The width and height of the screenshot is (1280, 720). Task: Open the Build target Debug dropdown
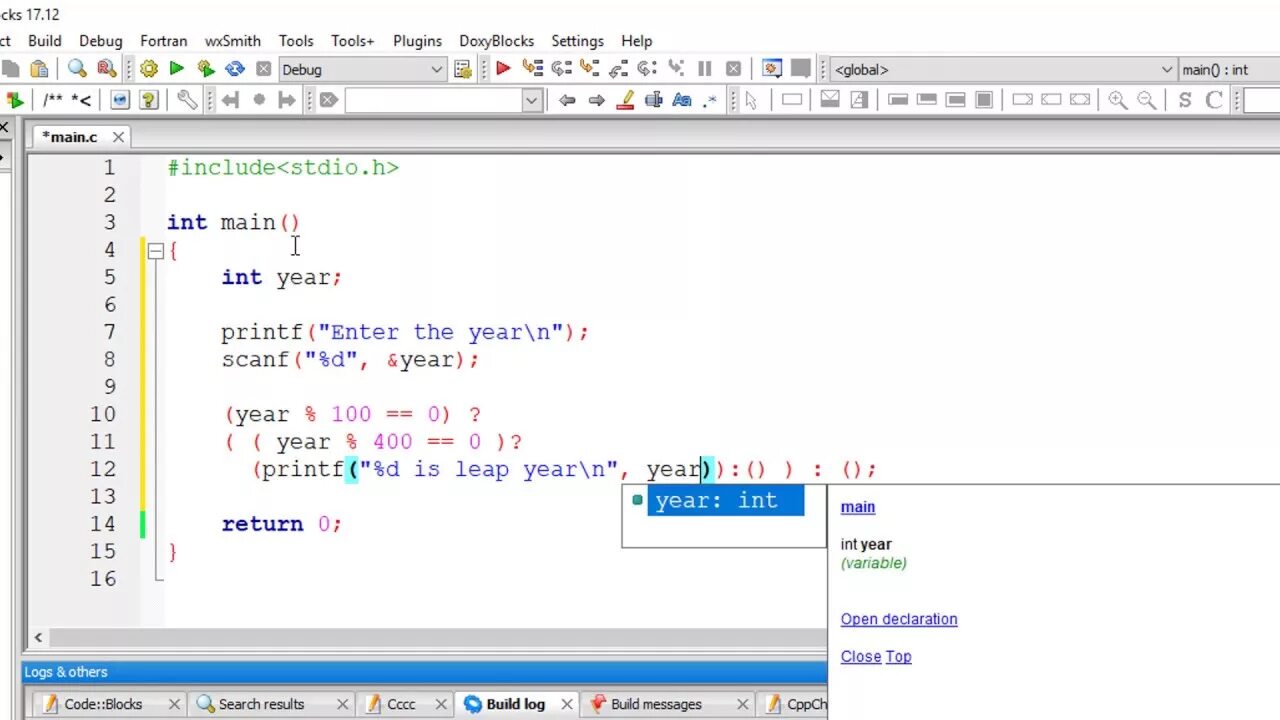click(362, 69)
